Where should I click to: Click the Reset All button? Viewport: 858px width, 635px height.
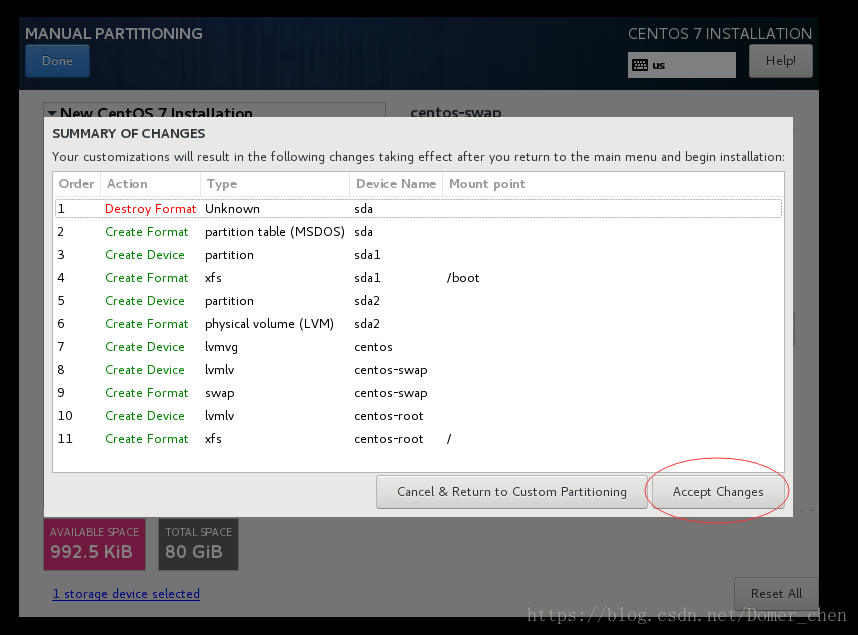coord(776,593)
